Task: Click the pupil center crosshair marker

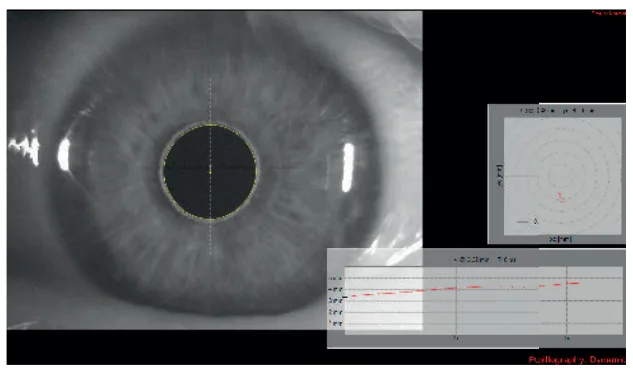Action: coord(210,171)
